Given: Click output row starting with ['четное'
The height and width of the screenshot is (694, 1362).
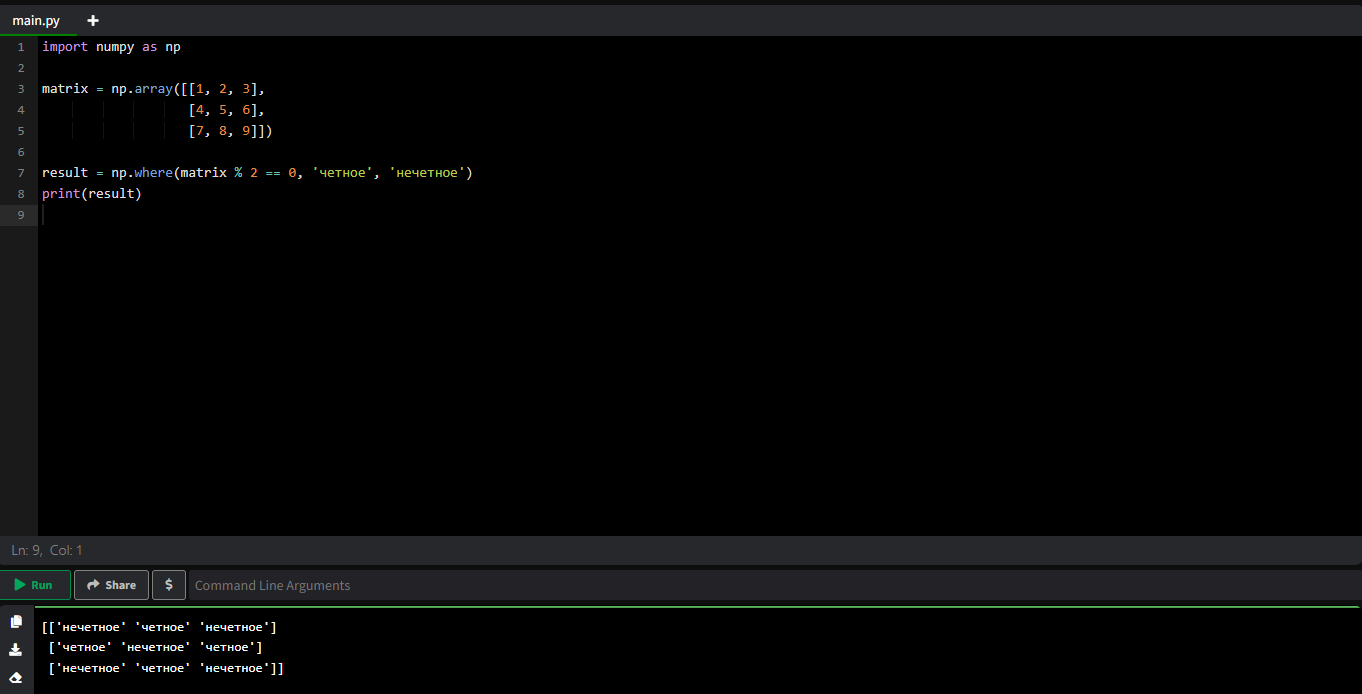Looking at the screenshot, I should (x=155, y=647).
